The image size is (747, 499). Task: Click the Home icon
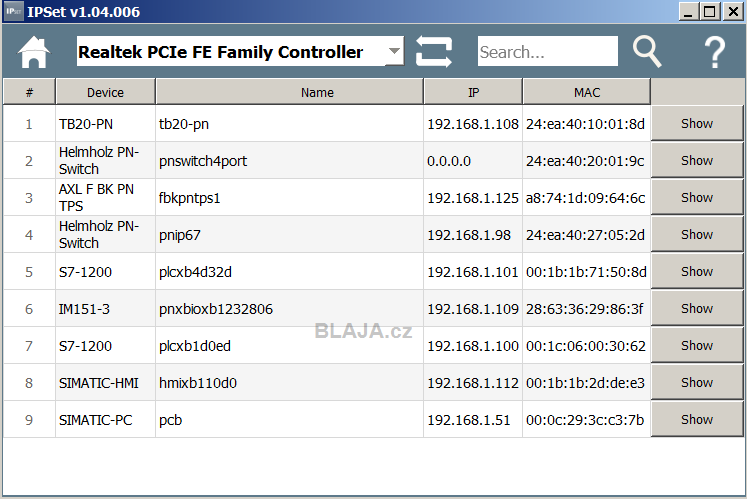pos(34,52)
